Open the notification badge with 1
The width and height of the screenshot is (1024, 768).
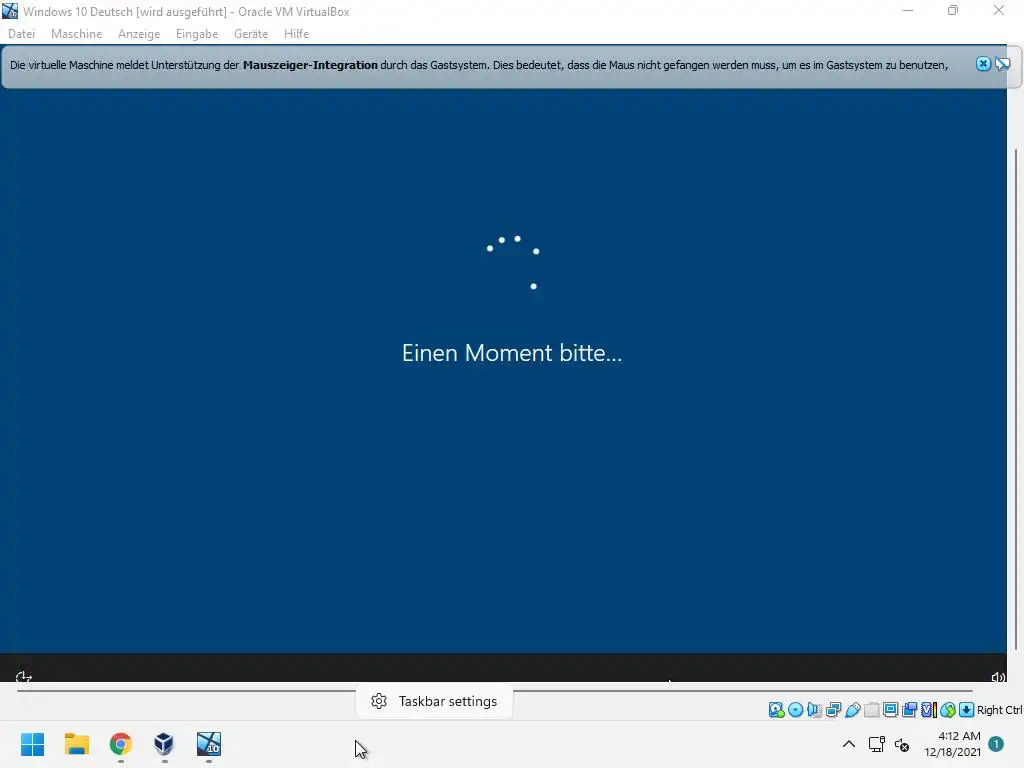click(996, 744)
